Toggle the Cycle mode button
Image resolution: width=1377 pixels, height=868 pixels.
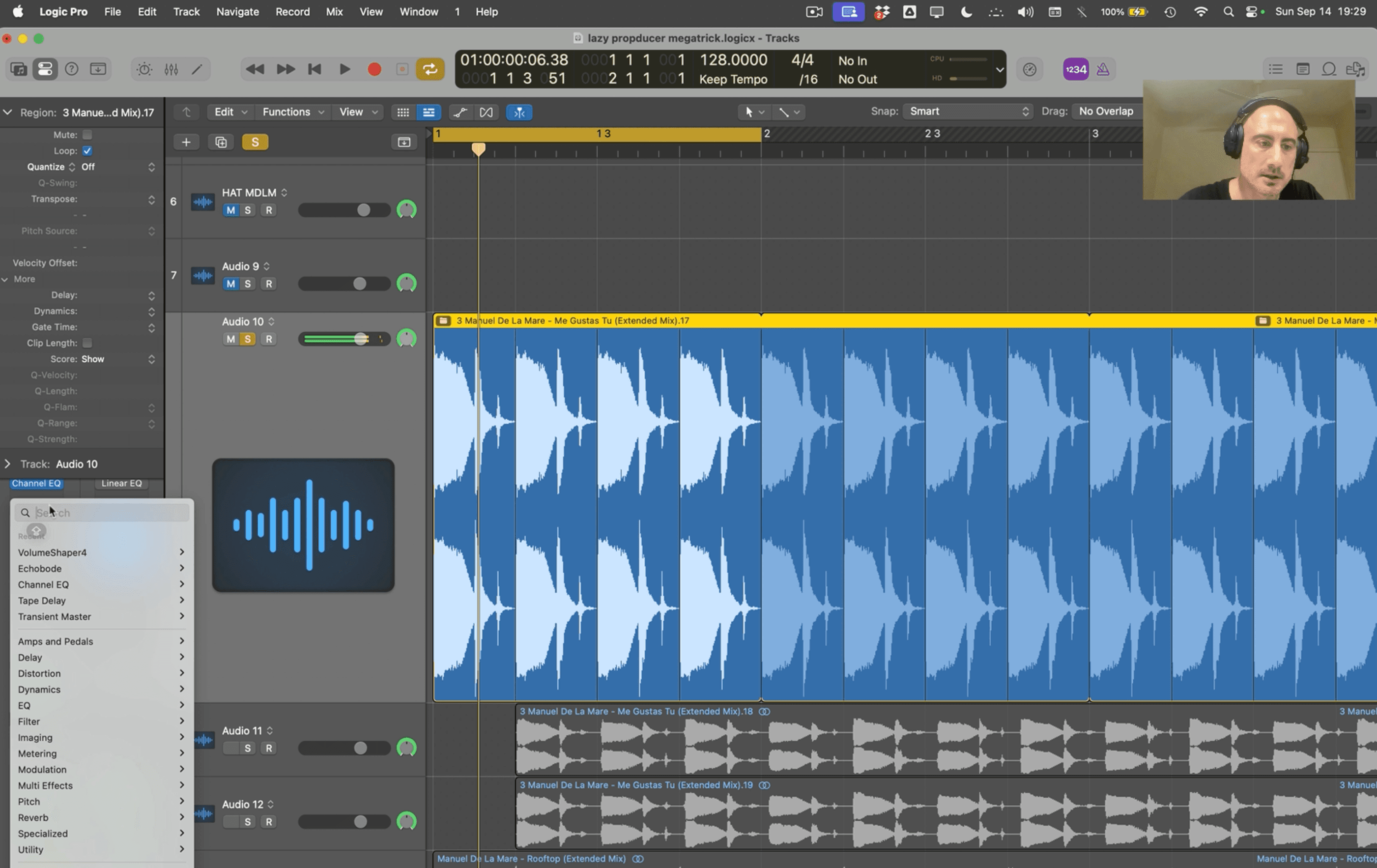point(430,69)
